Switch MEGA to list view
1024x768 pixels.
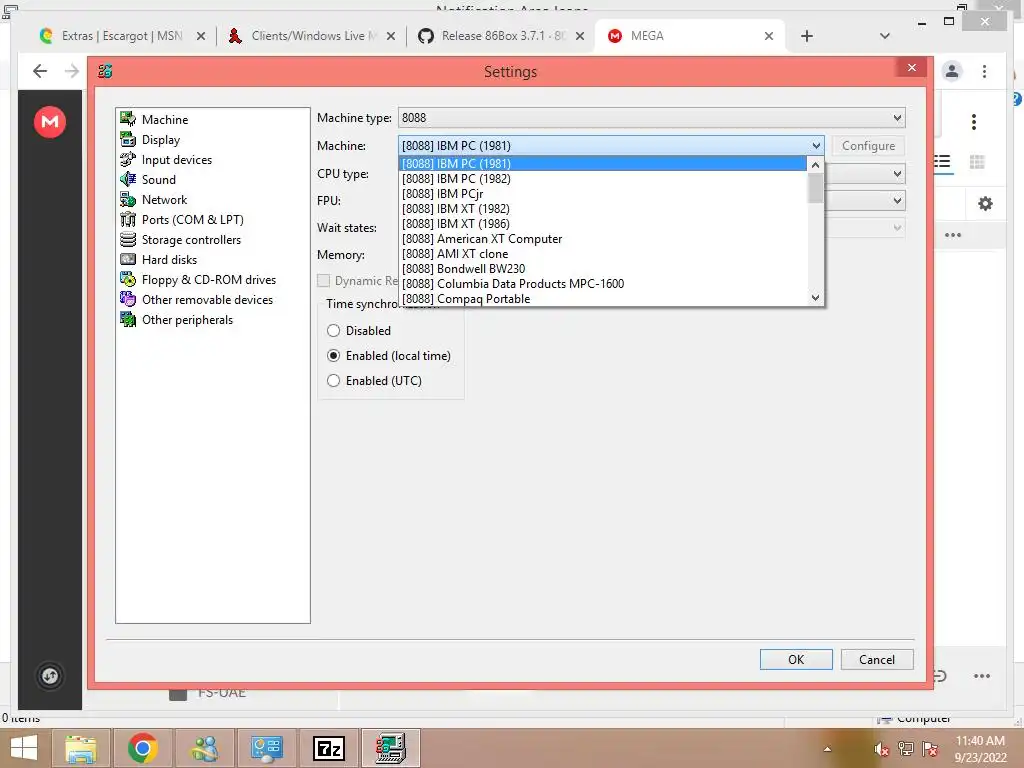[943, 161]
